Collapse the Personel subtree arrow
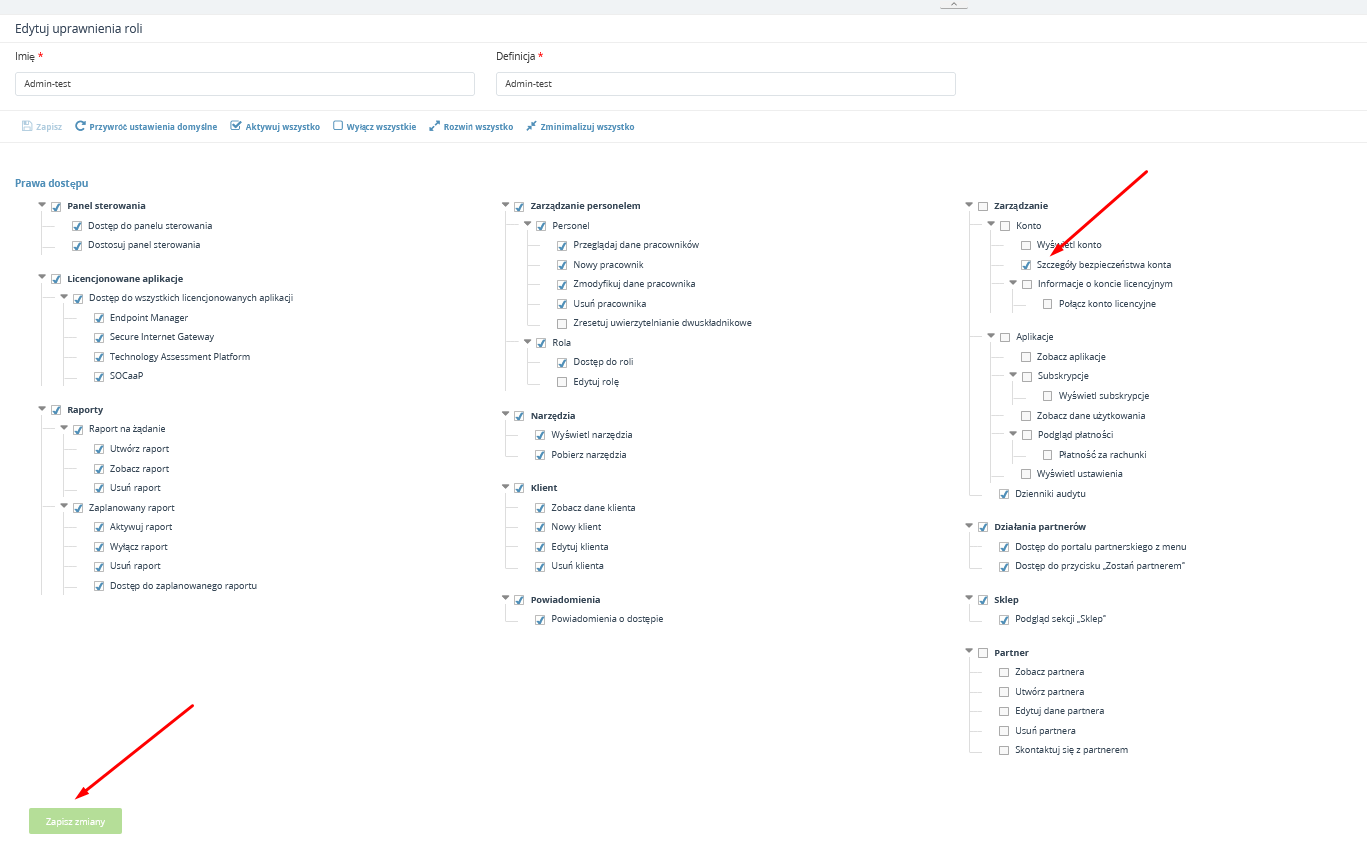 point(527,225)
